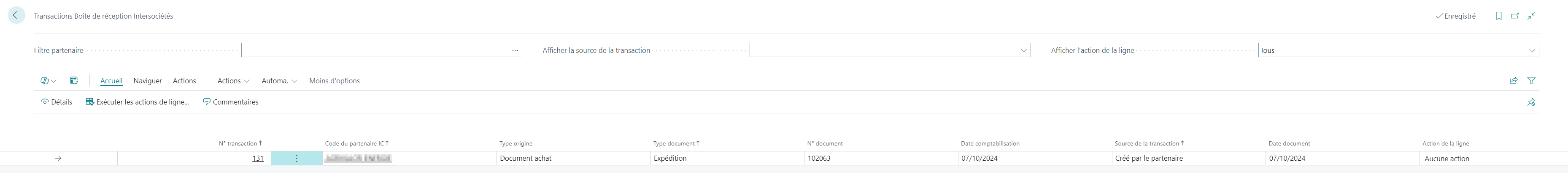This screenshot has height=173, width=1568.
Task: Open the list view layout icon
Action: click(74, 81)
